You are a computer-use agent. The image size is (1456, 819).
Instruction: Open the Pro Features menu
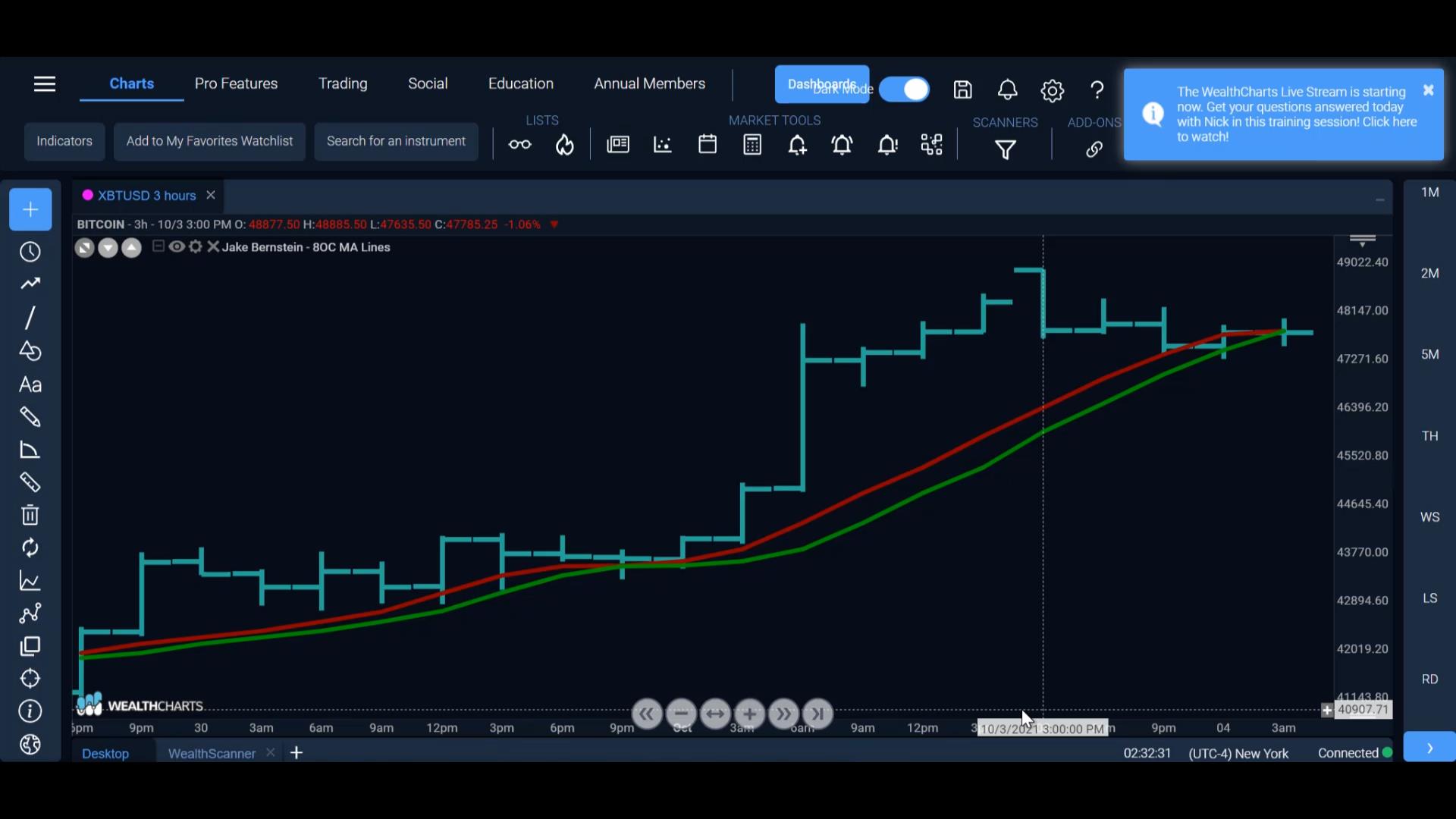coord(236,83)
